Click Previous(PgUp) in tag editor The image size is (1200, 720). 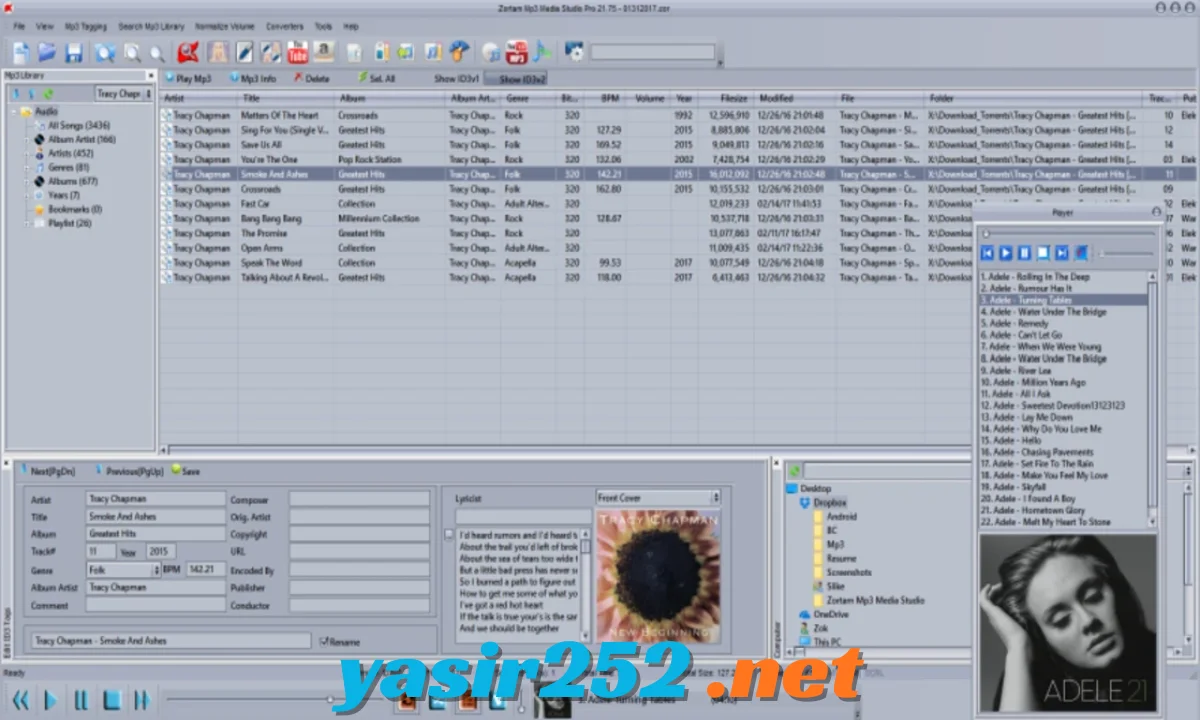pos(128,470)
